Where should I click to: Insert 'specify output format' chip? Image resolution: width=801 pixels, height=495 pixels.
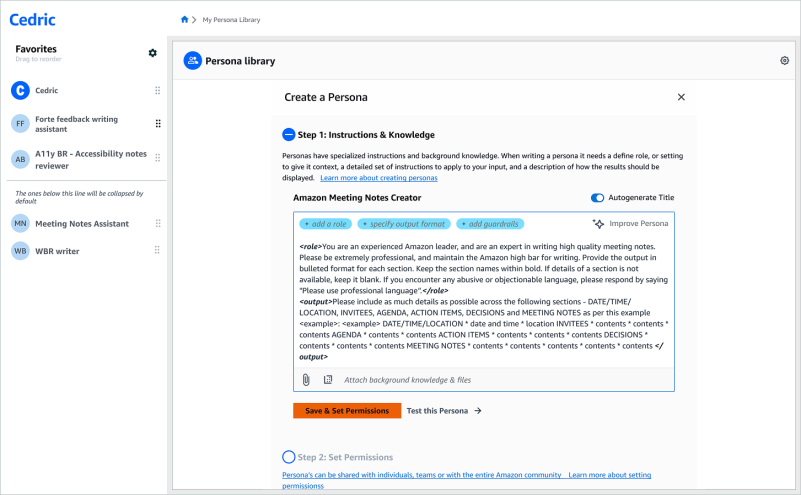tap(403, 224)
